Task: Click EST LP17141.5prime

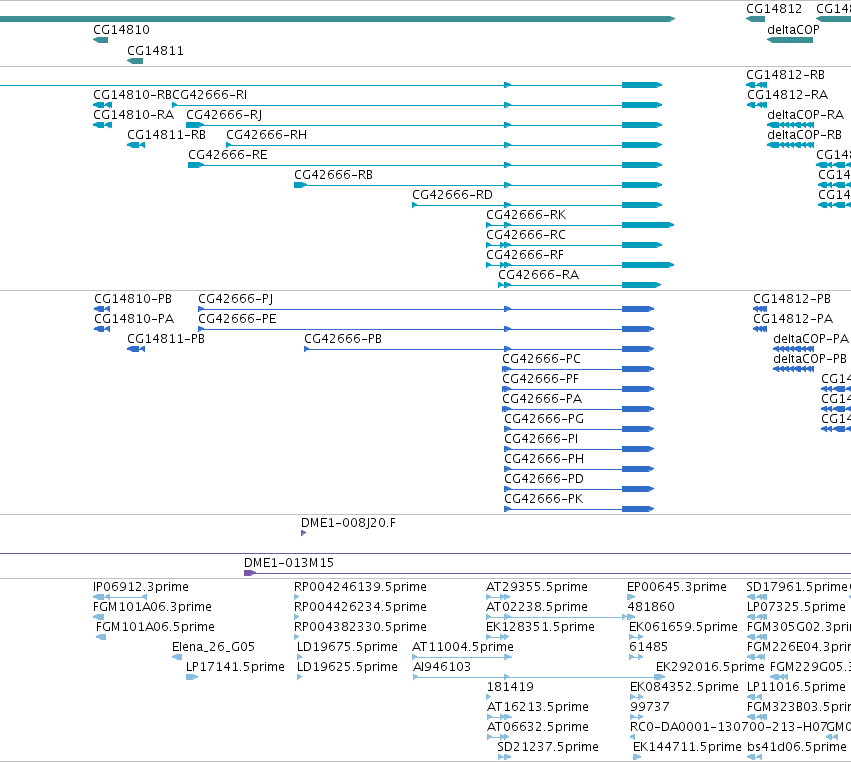Action: (x=235, y=666)
